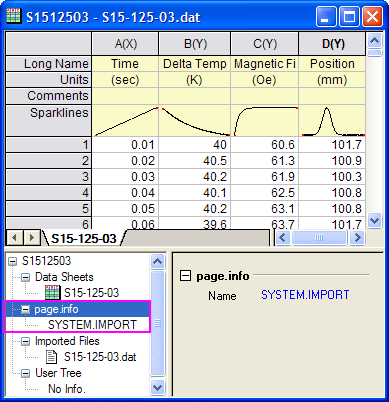The width and height of the screenshot is (389, 402).
Task: Select all via top-left corner header cell
Action: point(49,44)
